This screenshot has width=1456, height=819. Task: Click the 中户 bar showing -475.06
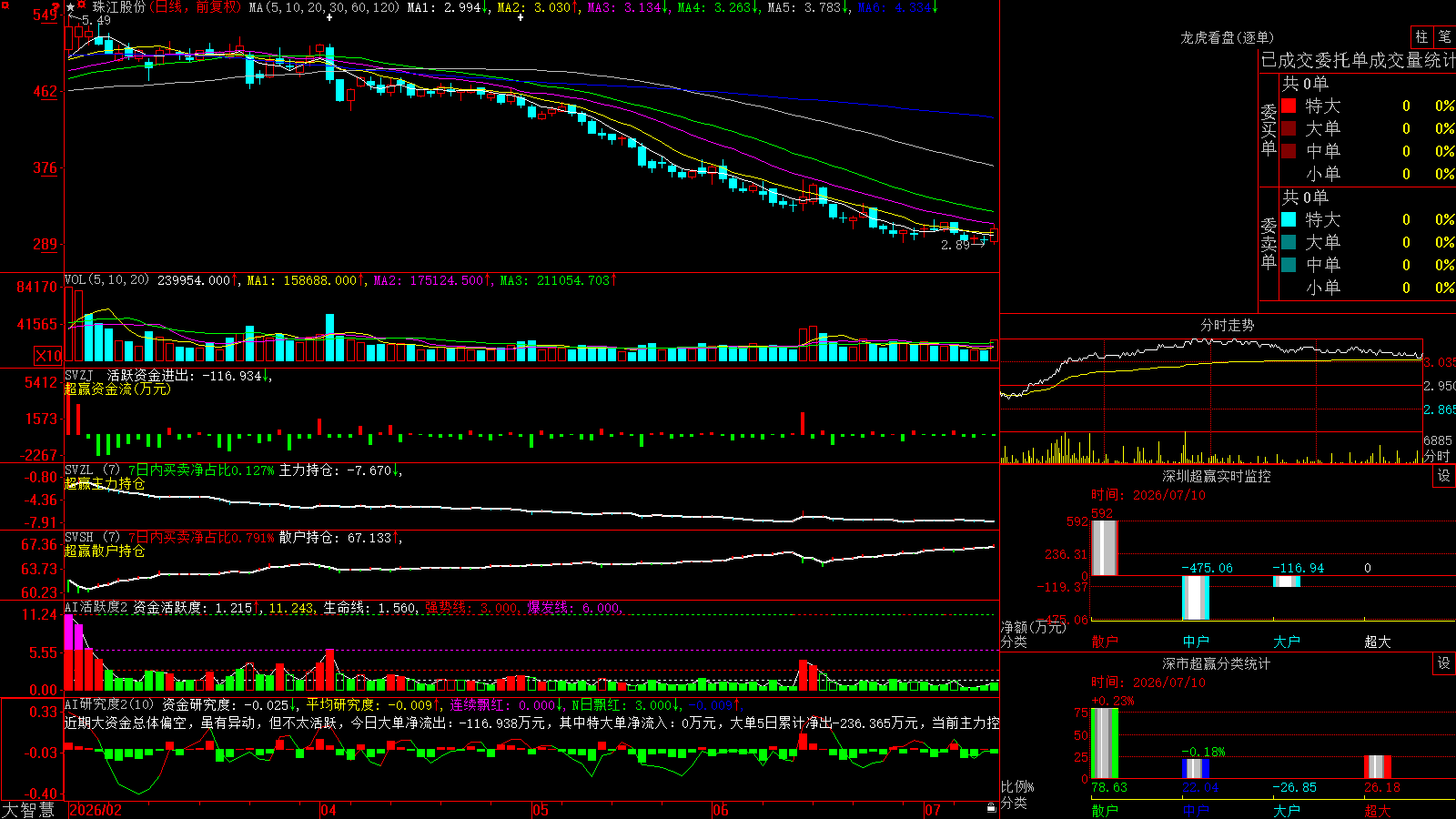pos(1196,598)
